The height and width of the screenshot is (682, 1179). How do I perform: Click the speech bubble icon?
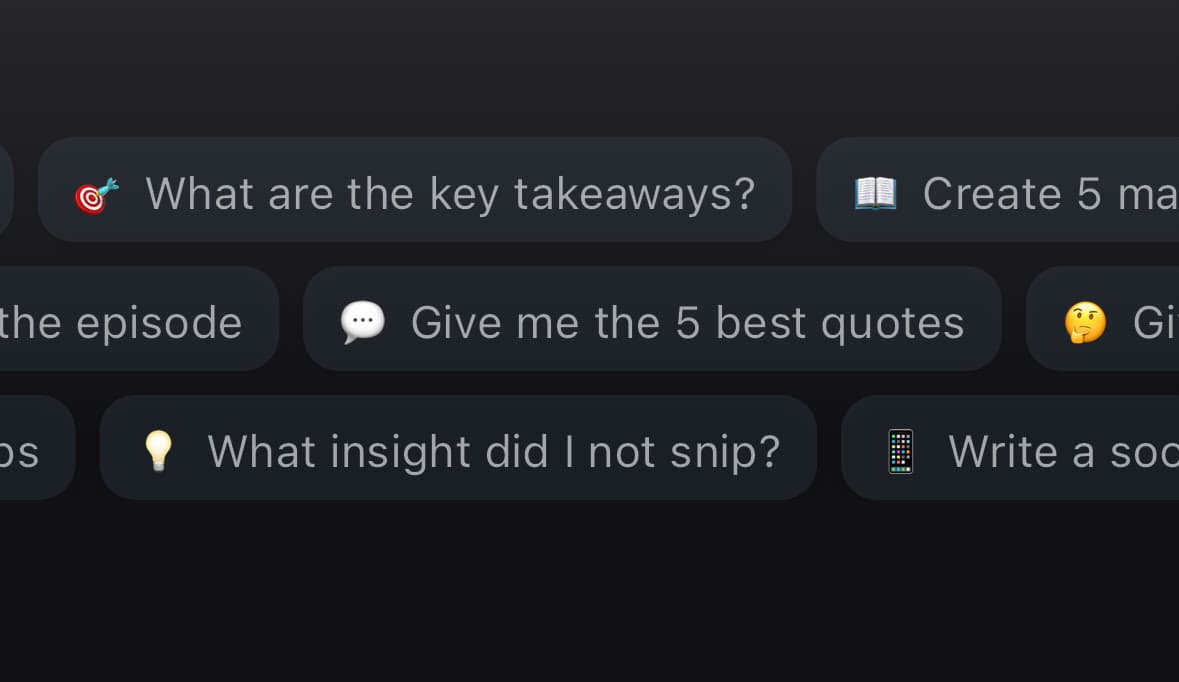[362, 322]
